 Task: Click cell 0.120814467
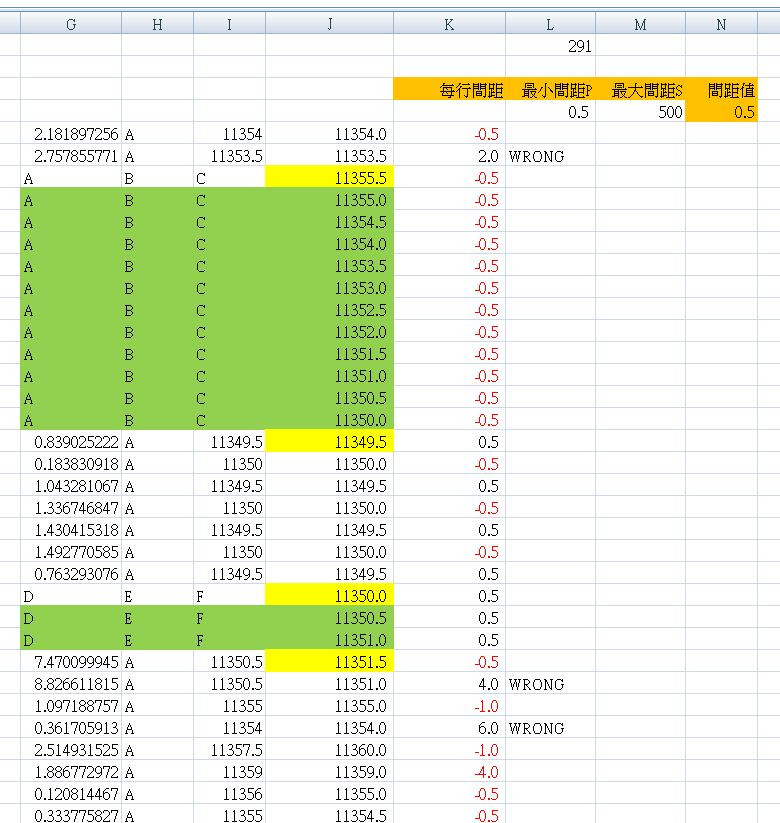point(71,795)
